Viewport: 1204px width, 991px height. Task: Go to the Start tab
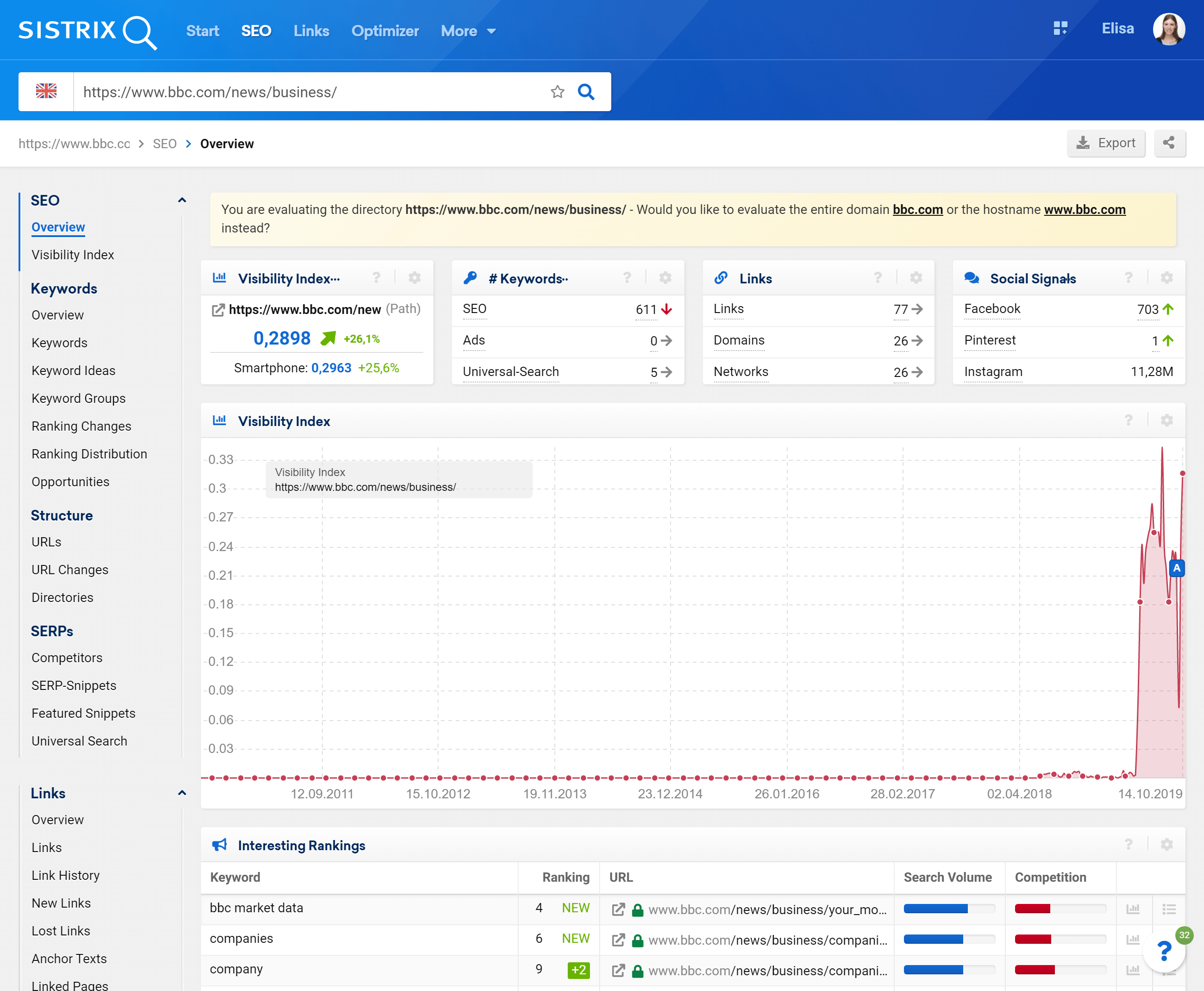click(202, 31)
